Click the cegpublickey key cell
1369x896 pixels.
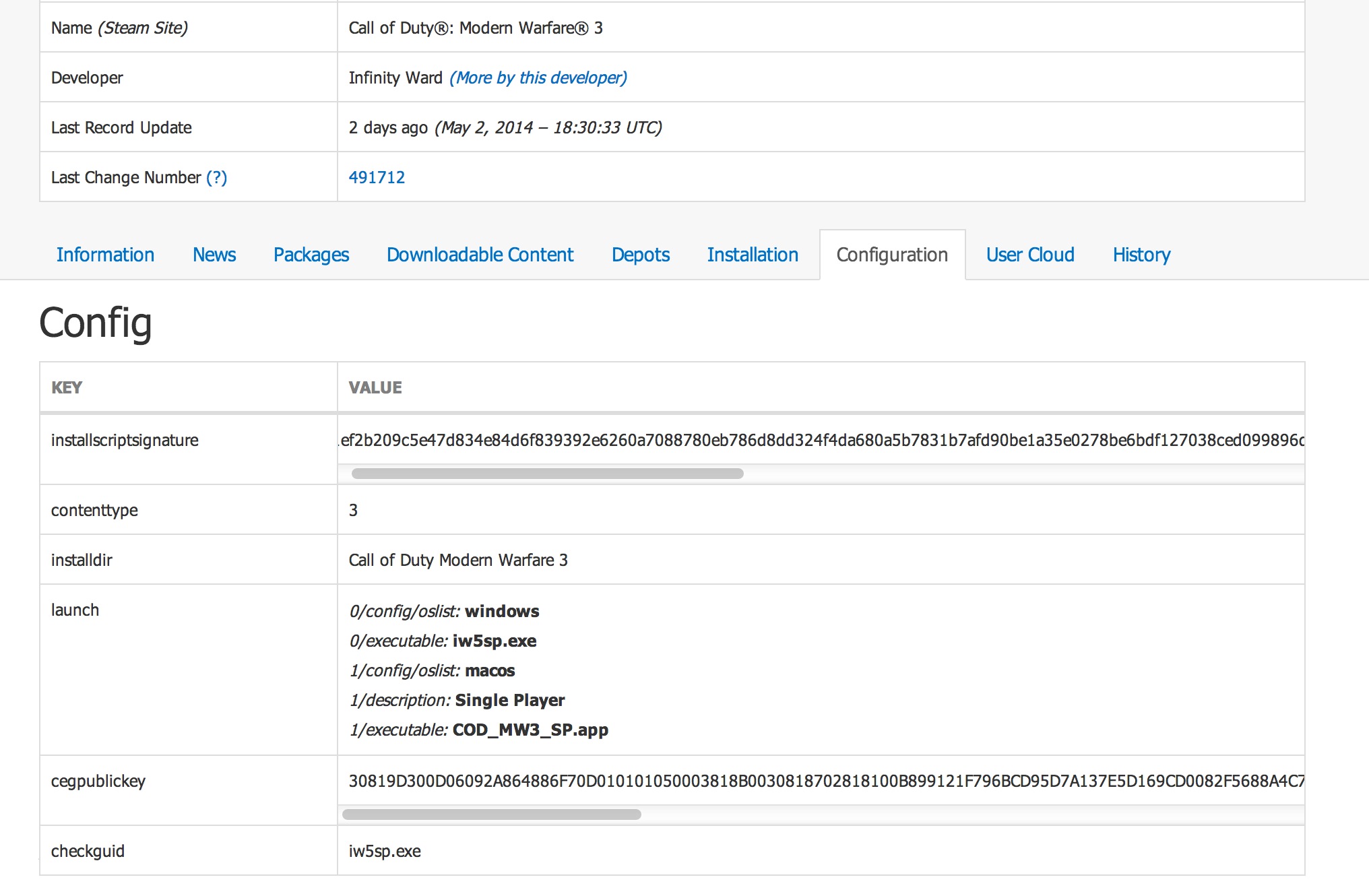tap(189, 790)
